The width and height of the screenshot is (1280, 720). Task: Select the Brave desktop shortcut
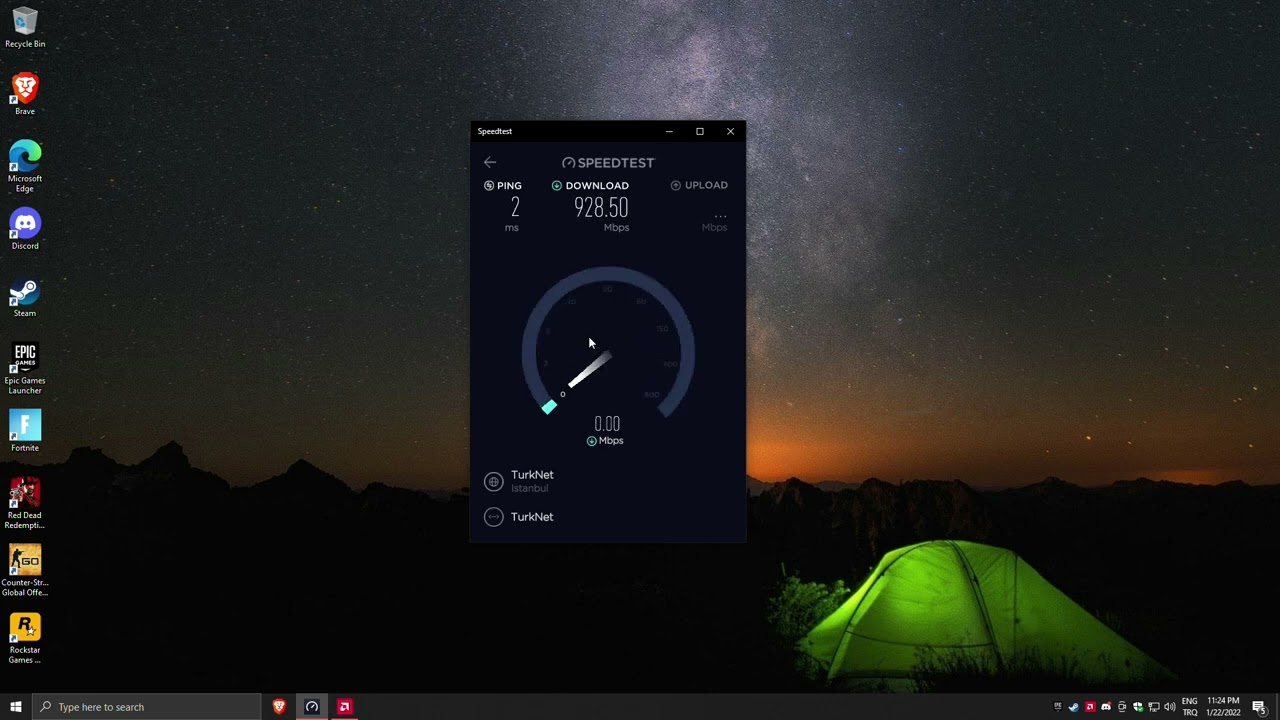[25, 95]
